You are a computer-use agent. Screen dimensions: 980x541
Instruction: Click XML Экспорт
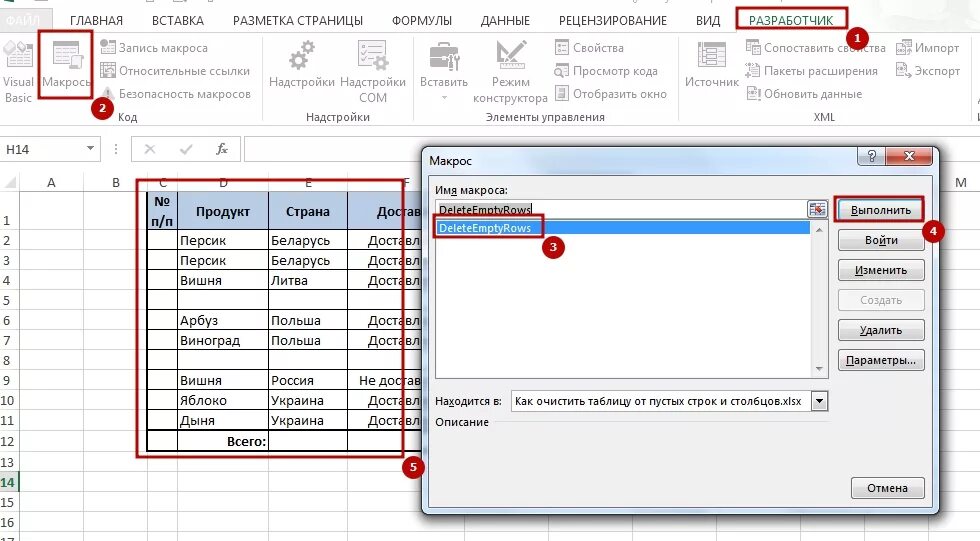point(928,71)
